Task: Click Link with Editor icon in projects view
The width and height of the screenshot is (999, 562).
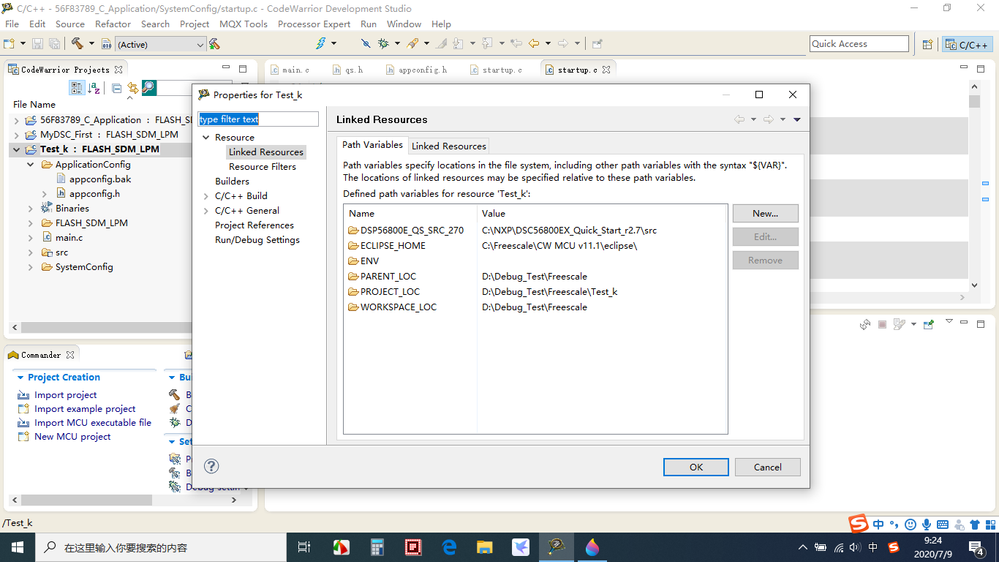Action: coord(133,88)
